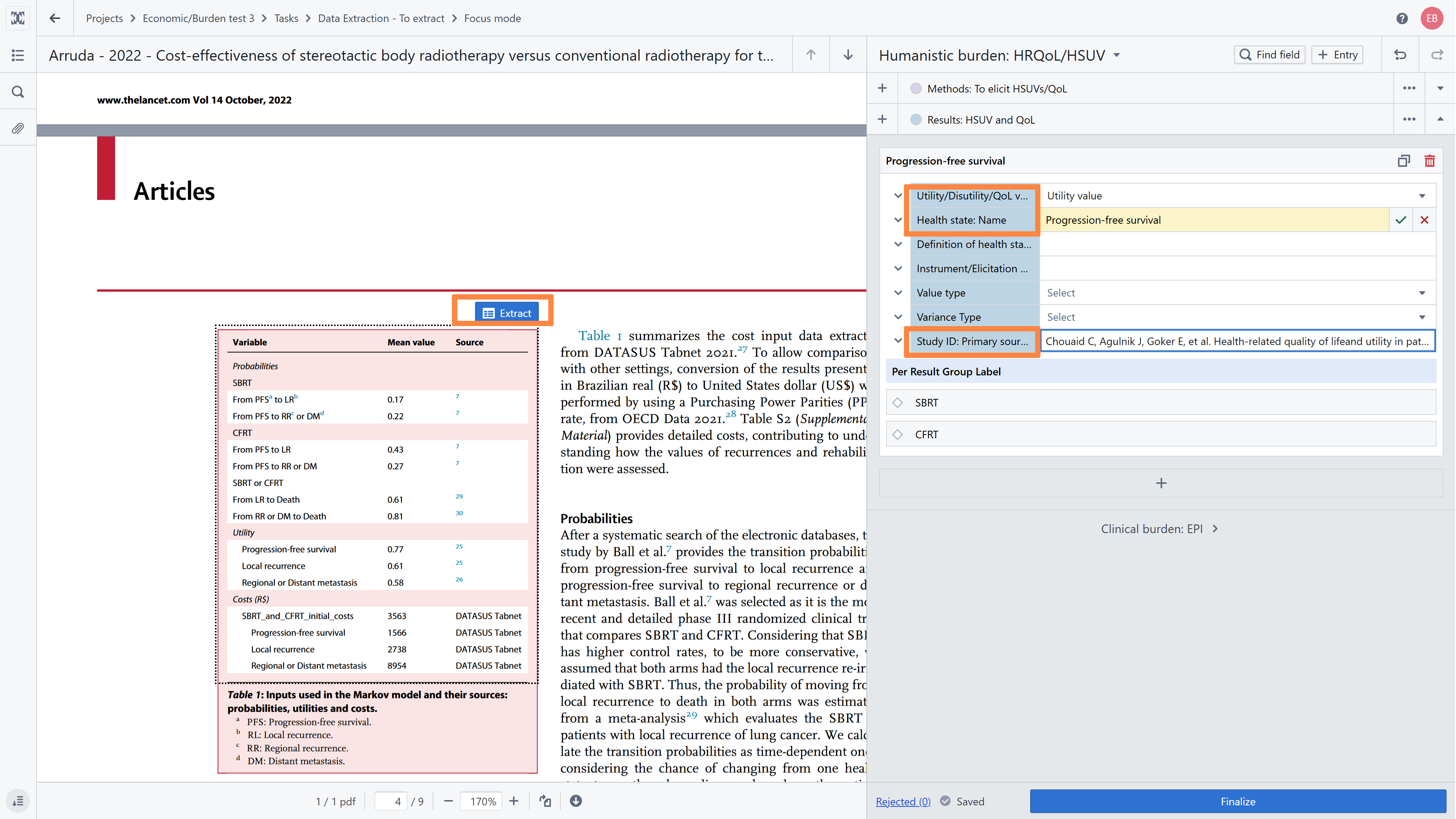Undo the last change
This screenshot has height=819, width=1456.
[x=1400, y=55]
